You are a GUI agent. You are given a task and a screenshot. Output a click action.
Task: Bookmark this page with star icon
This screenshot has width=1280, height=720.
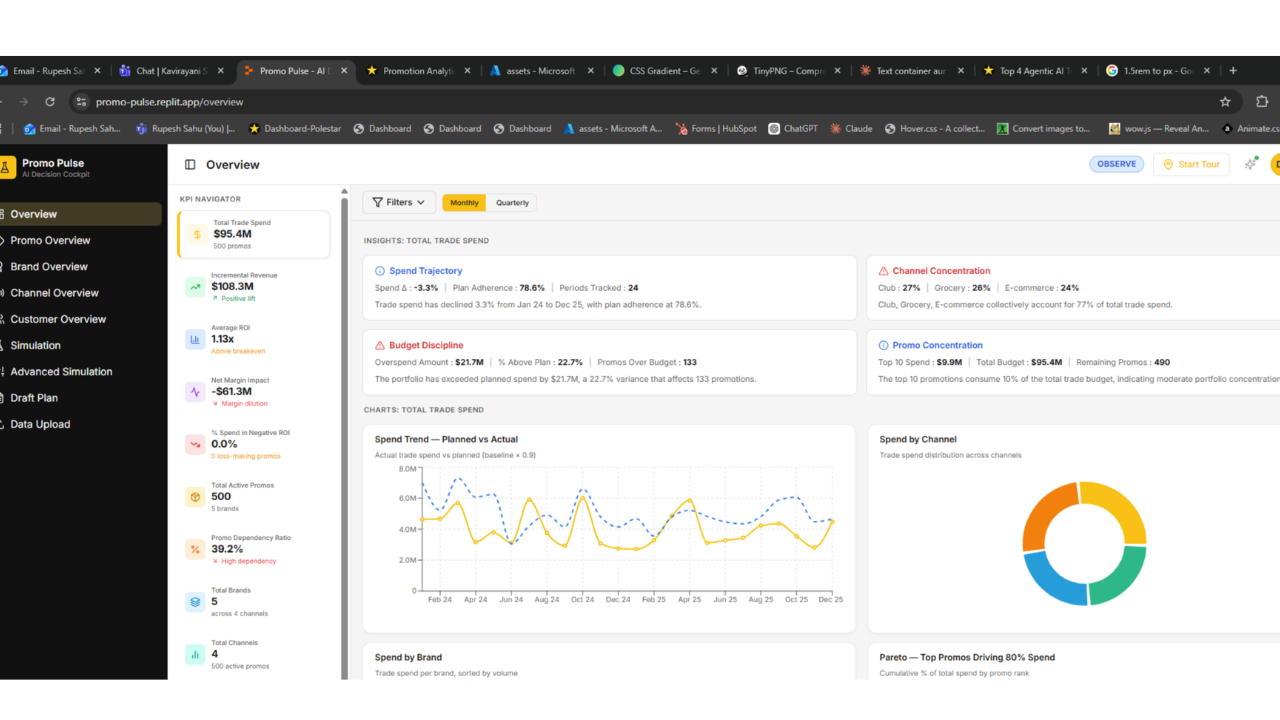[1225, 101]
